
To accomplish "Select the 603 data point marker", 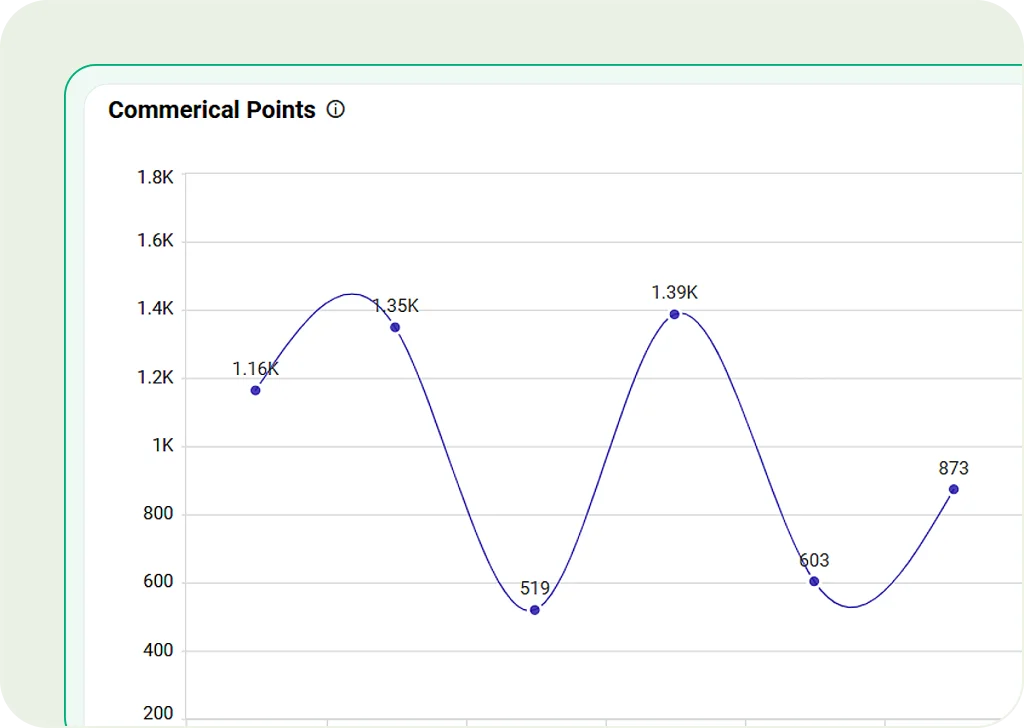I will [x=814, y=581].
